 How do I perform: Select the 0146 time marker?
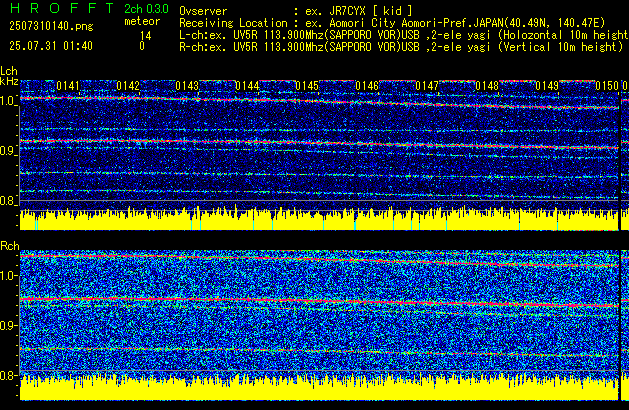coord(367,86)
